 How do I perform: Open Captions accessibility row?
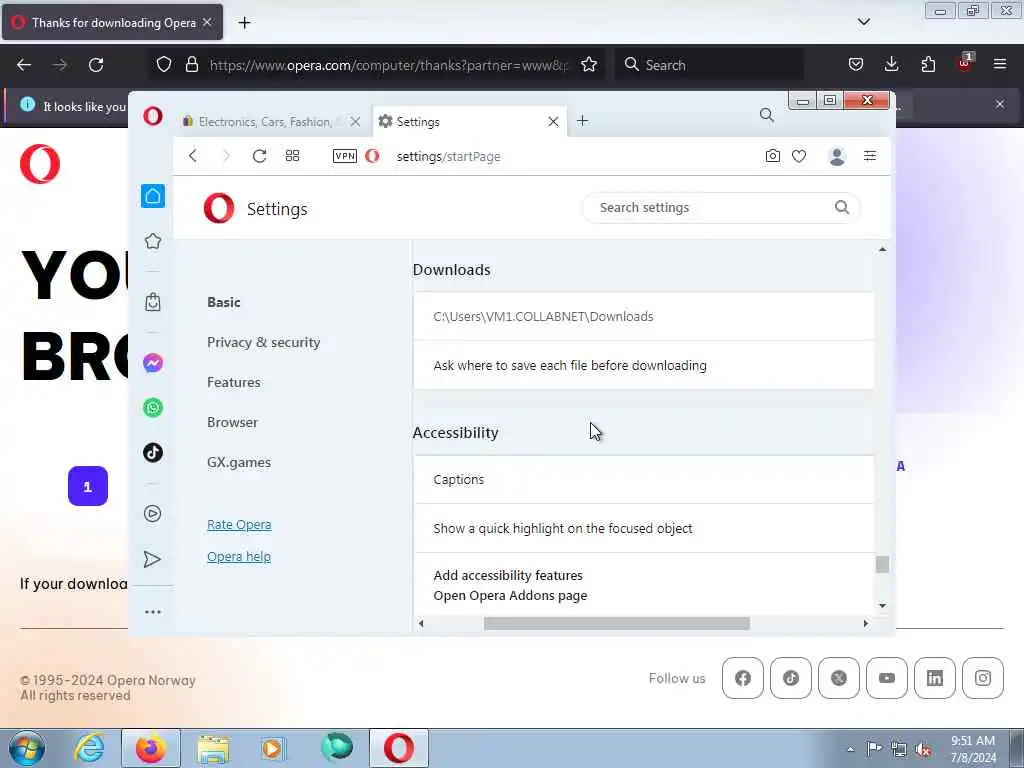pyautogui.click(x=644, y=479)
